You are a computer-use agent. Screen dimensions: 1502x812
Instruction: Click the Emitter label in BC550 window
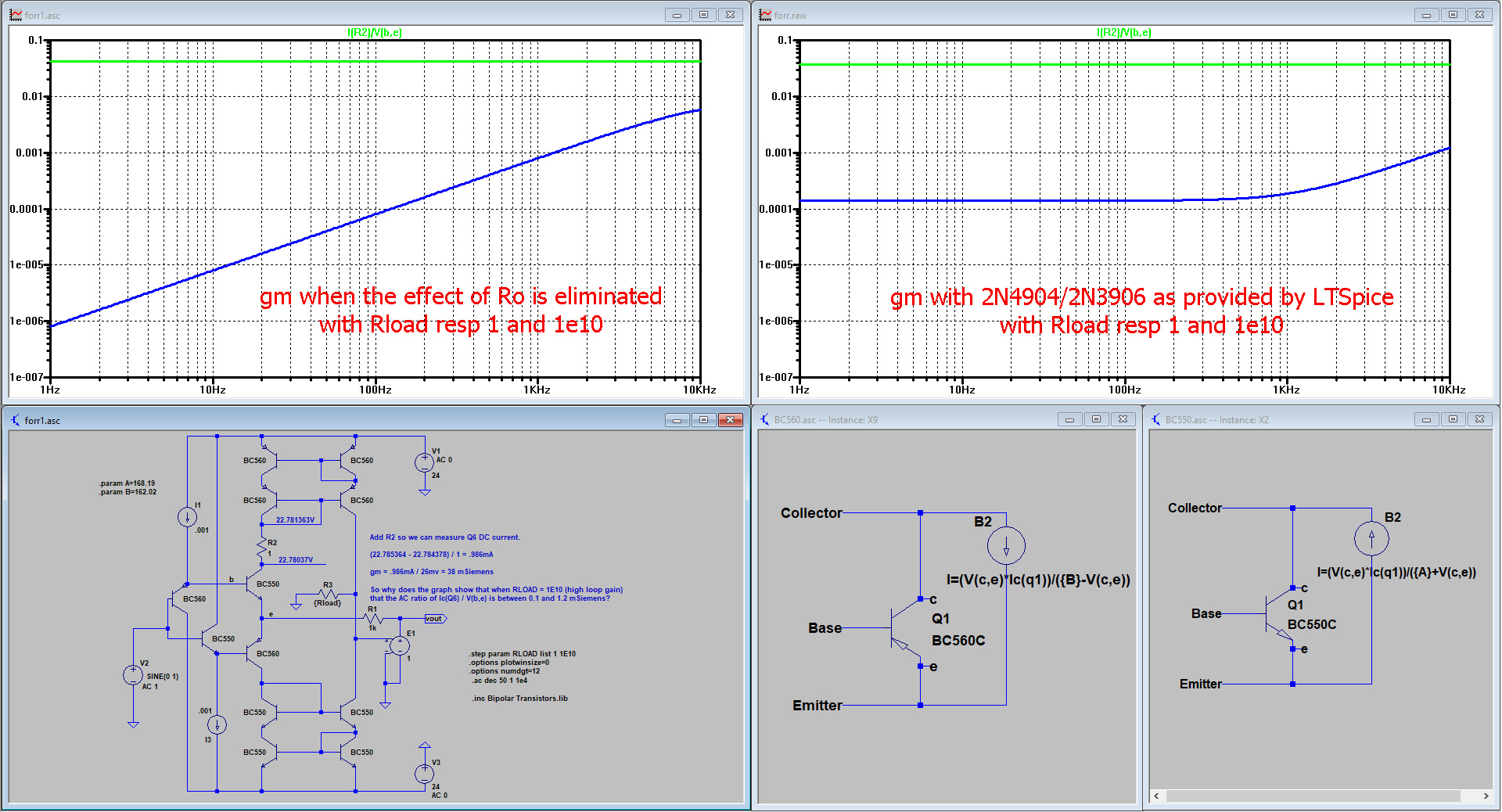pos(1201,684)
